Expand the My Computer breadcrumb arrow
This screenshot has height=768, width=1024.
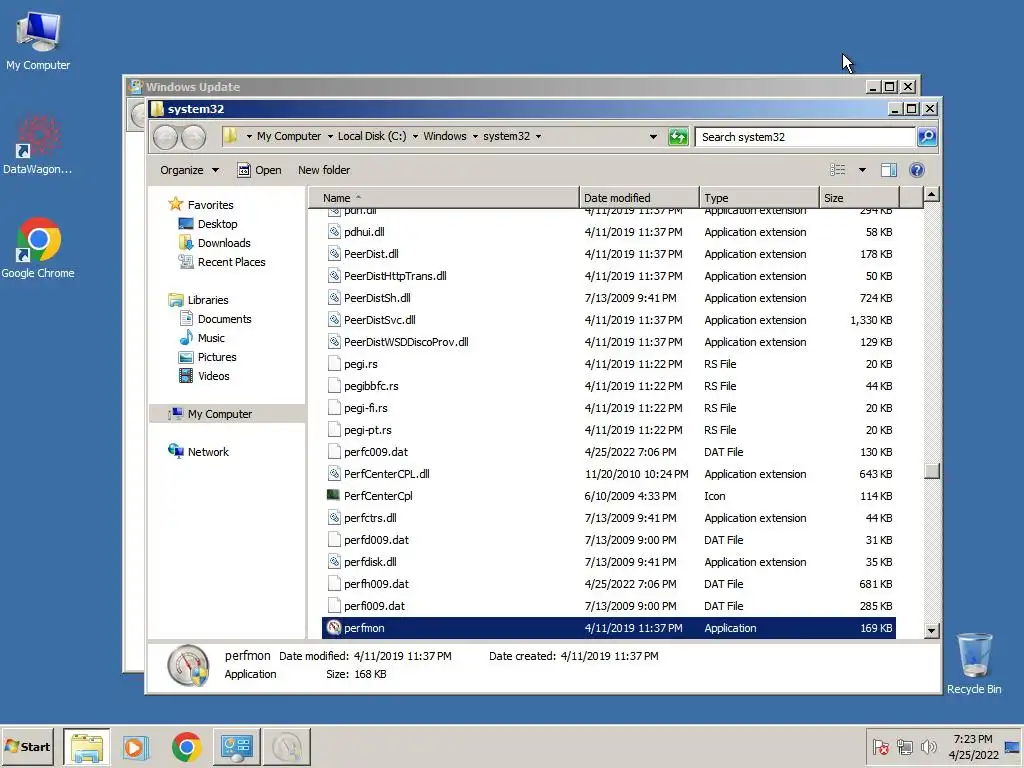(330, 136)
